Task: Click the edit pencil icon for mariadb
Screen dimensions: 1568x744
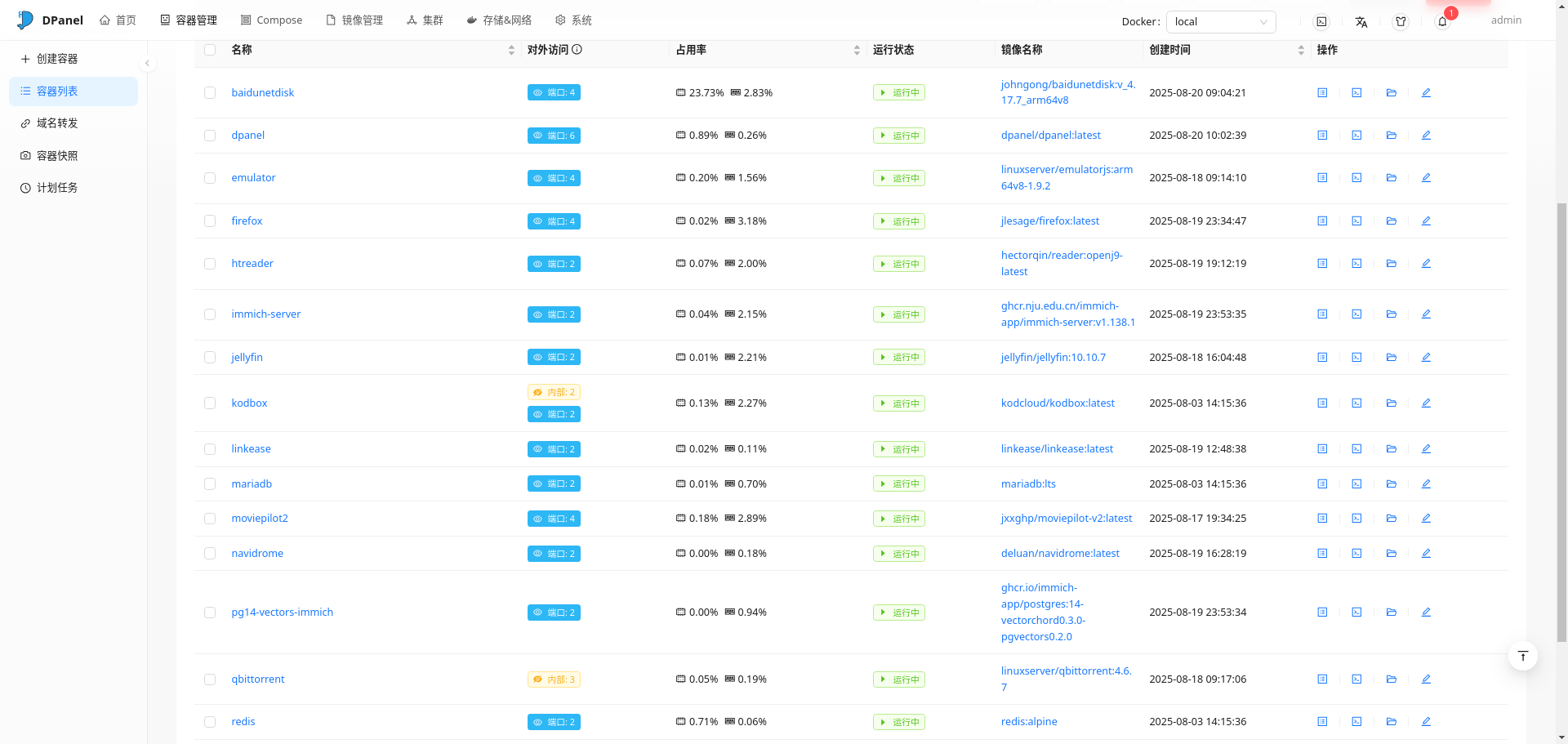Action: coord(1426,484)
